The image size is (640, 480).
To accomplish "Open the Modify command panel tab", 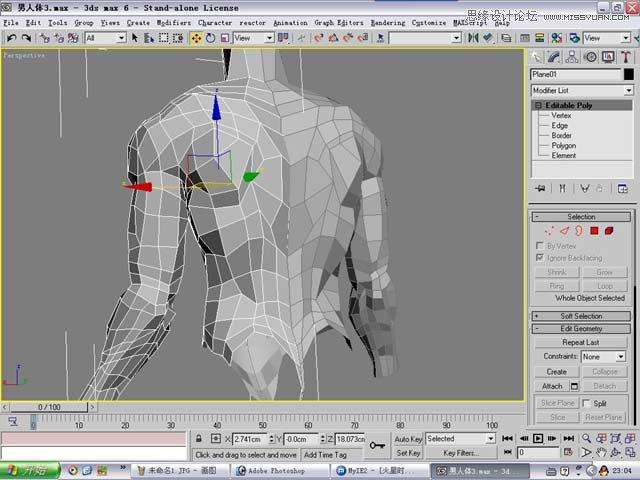I will 553,57.
